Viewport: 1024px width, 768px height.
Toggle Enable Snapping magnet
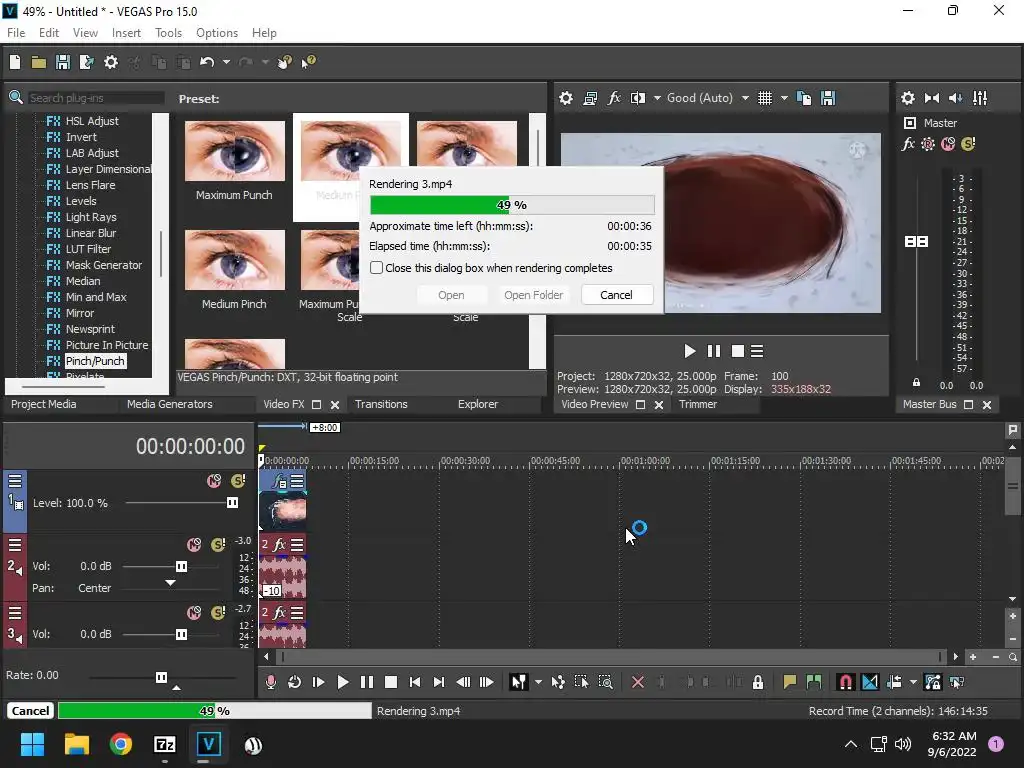846,682
